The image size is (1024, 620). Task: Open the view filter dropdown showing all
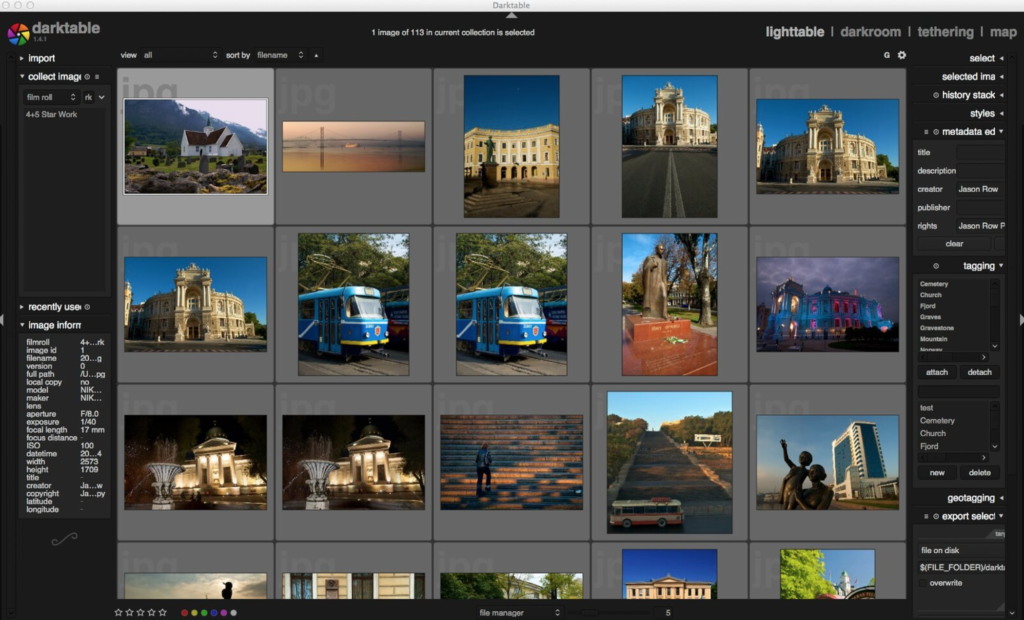pos(180,56)
